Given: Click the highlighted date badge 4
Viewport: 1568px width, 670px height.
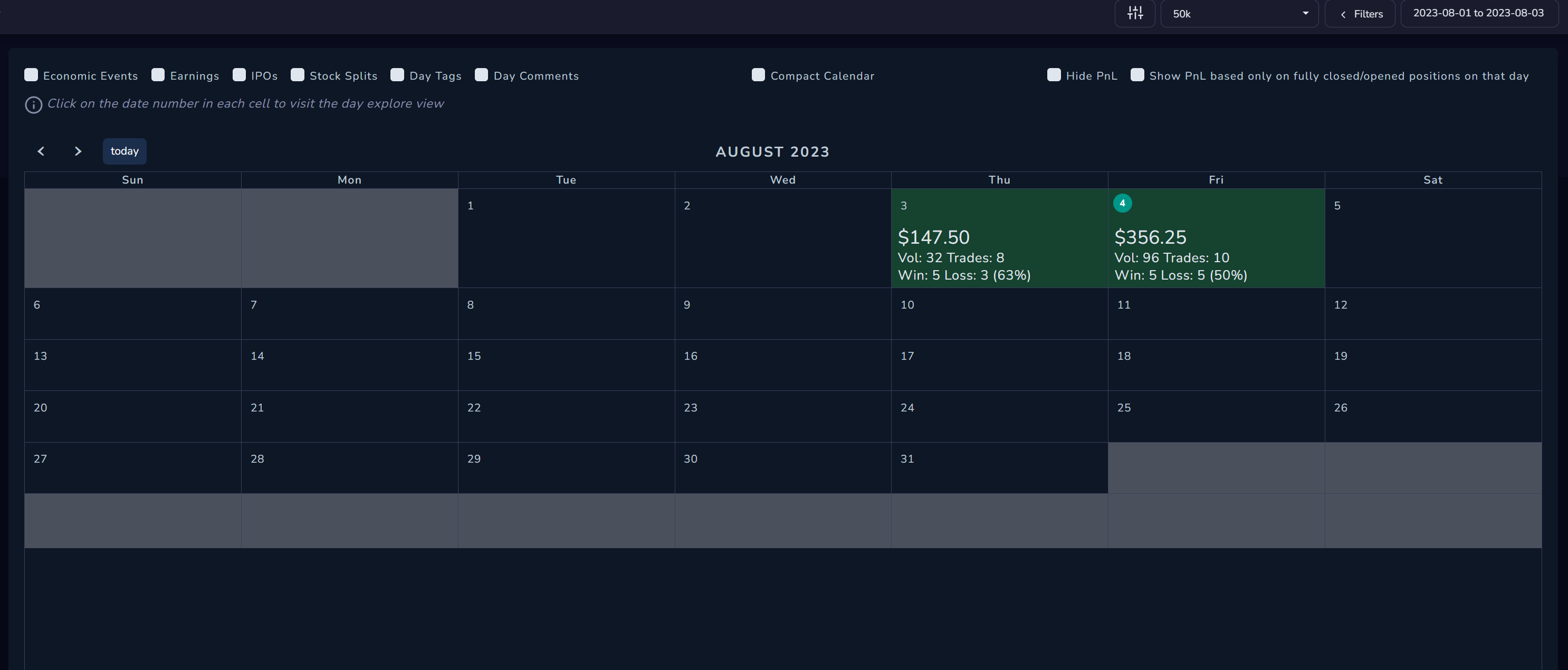Looking at the screenshot, I should 1122,203.
